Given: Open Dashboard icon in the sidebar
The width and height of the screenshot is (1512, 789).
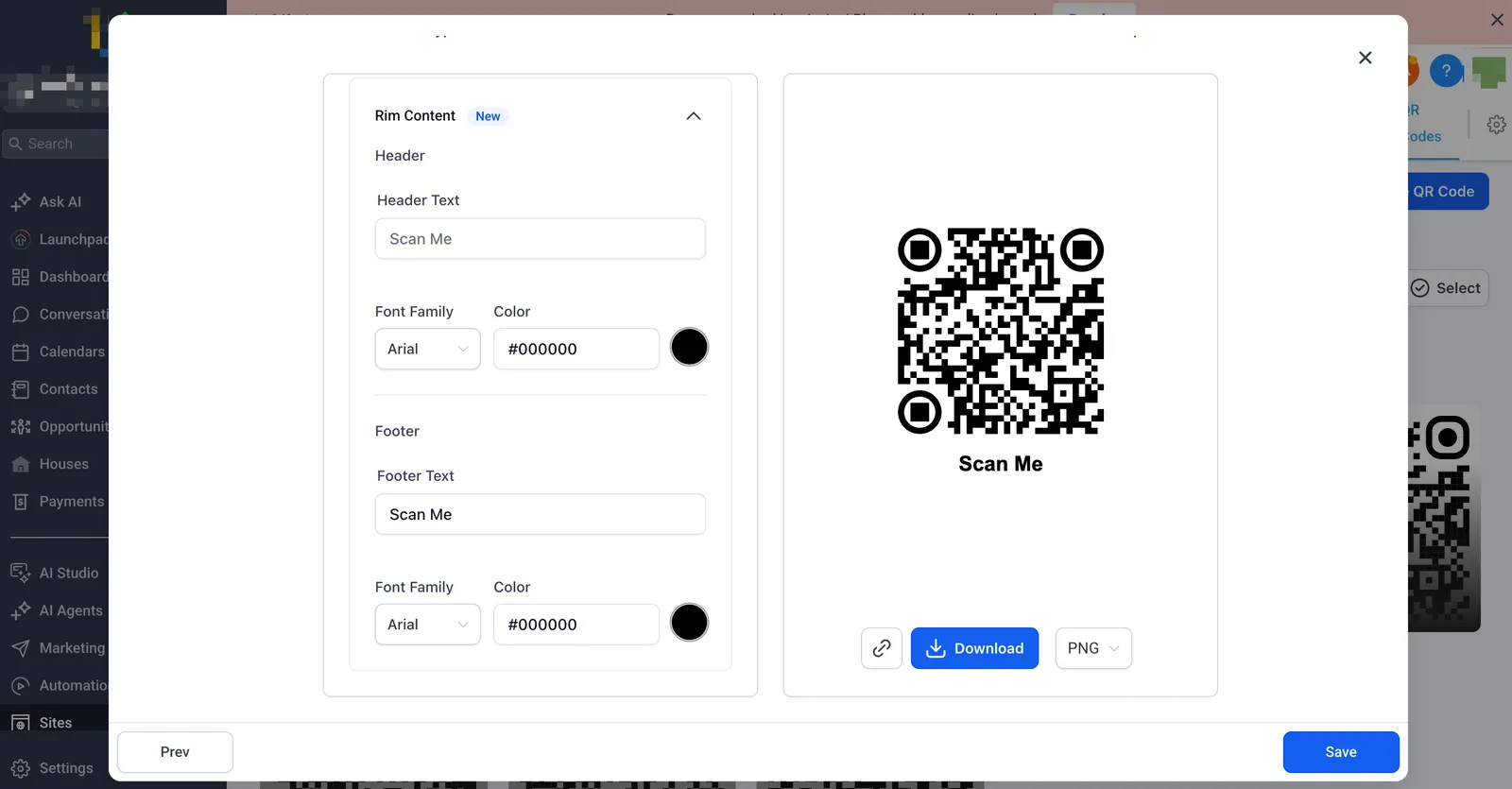Looking at the screenshot, I should click(21, 277).
